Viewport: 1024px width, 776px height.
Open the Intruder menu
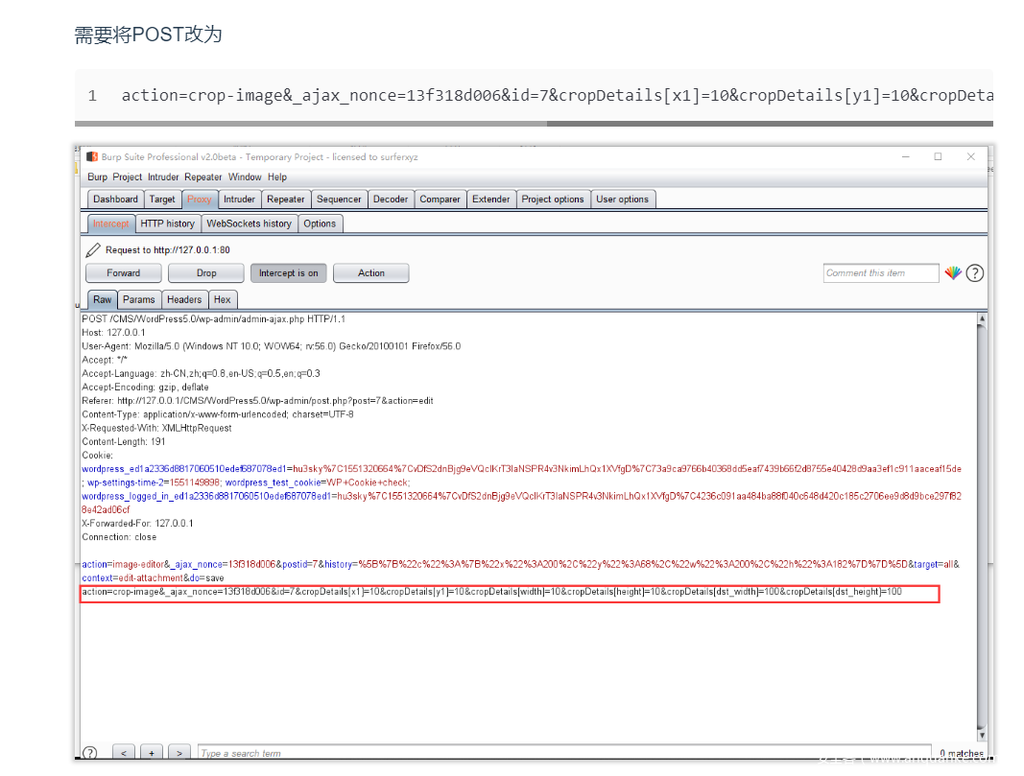click(163, 177)
